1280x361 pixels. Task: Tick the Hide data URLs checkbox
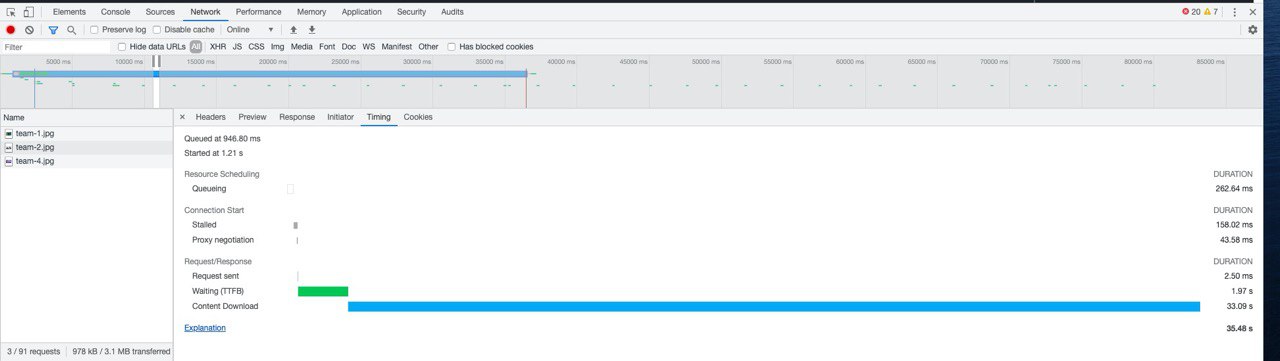pos(122,47)
